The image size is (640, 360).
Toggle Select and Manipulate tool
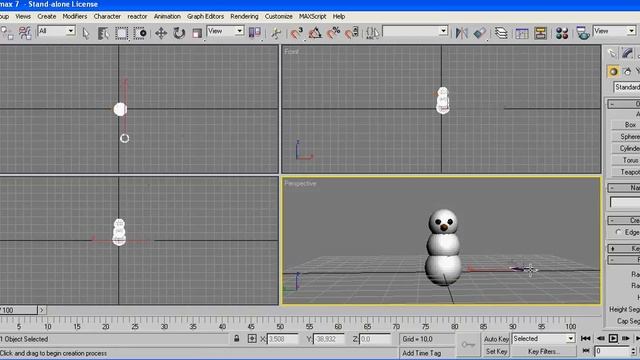(x=276, y=33)
